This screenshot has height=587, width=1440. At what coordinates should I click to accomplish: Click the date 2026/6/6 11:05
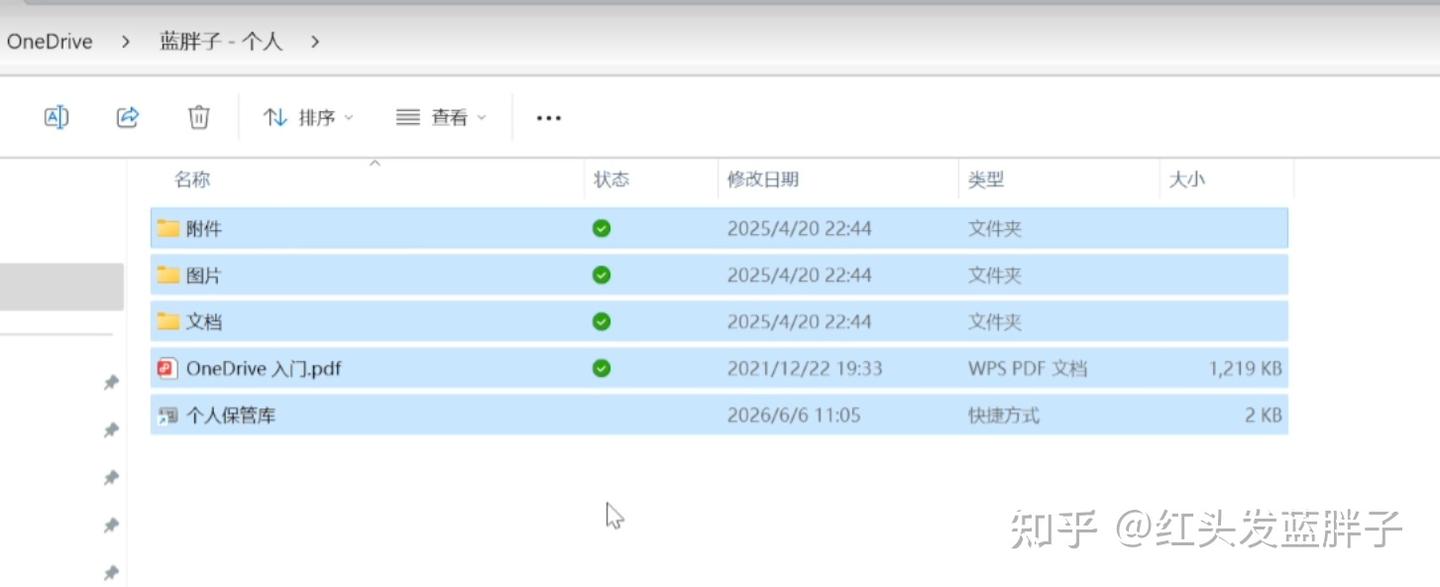pos(794,415)
